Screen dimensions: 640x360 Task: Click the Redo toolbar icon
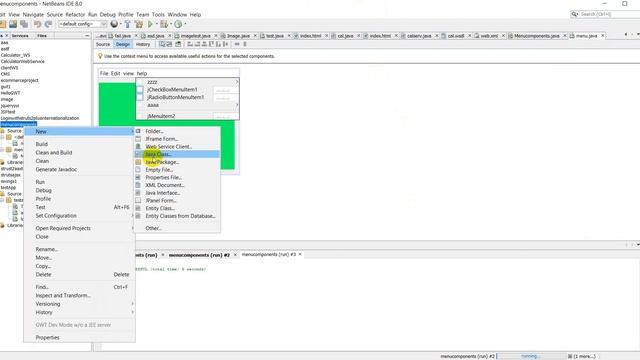click(48, 24)
